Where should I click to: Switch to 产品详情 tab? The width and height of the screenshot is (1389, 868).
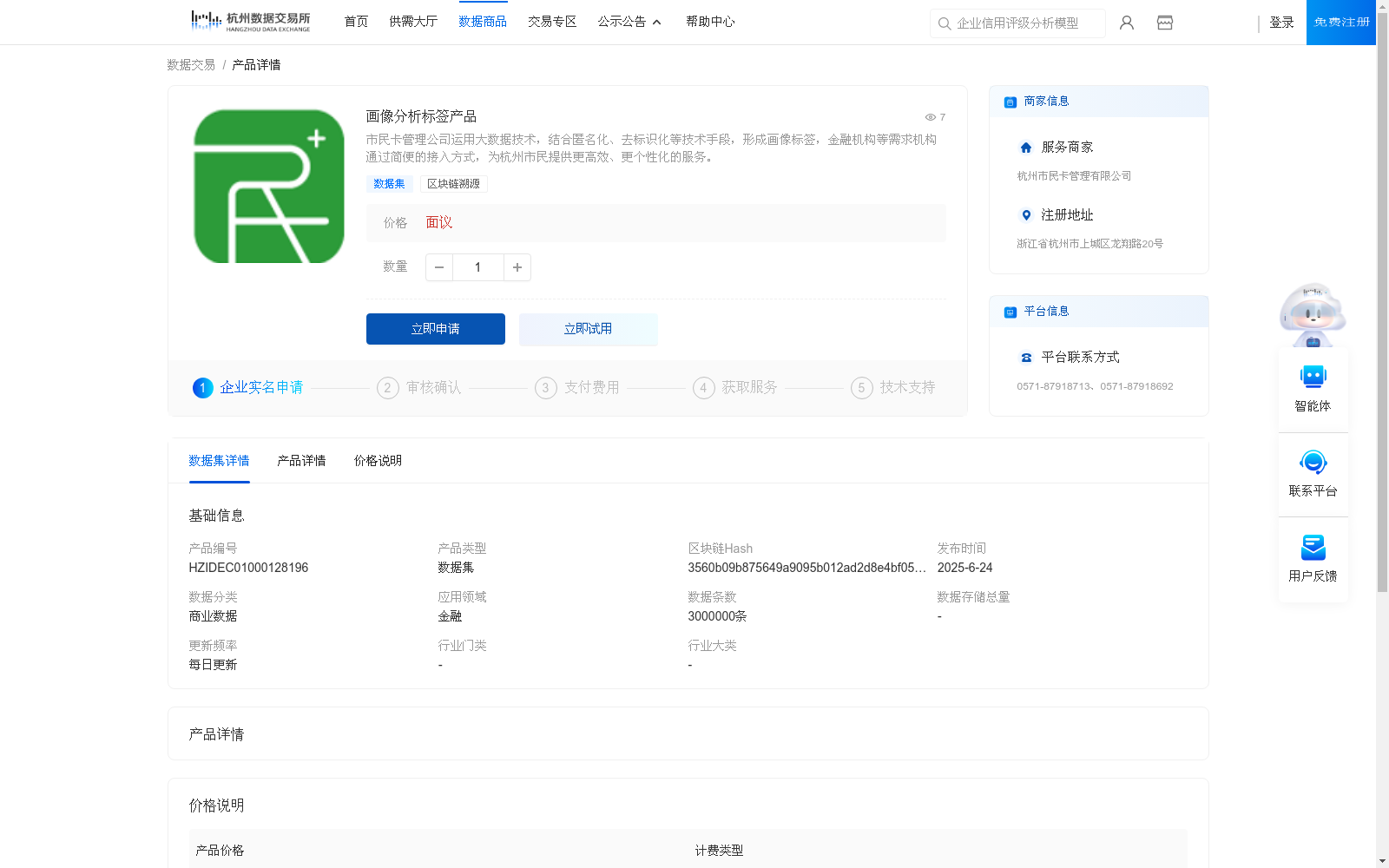pyautogui.click(x=301, y=461)
